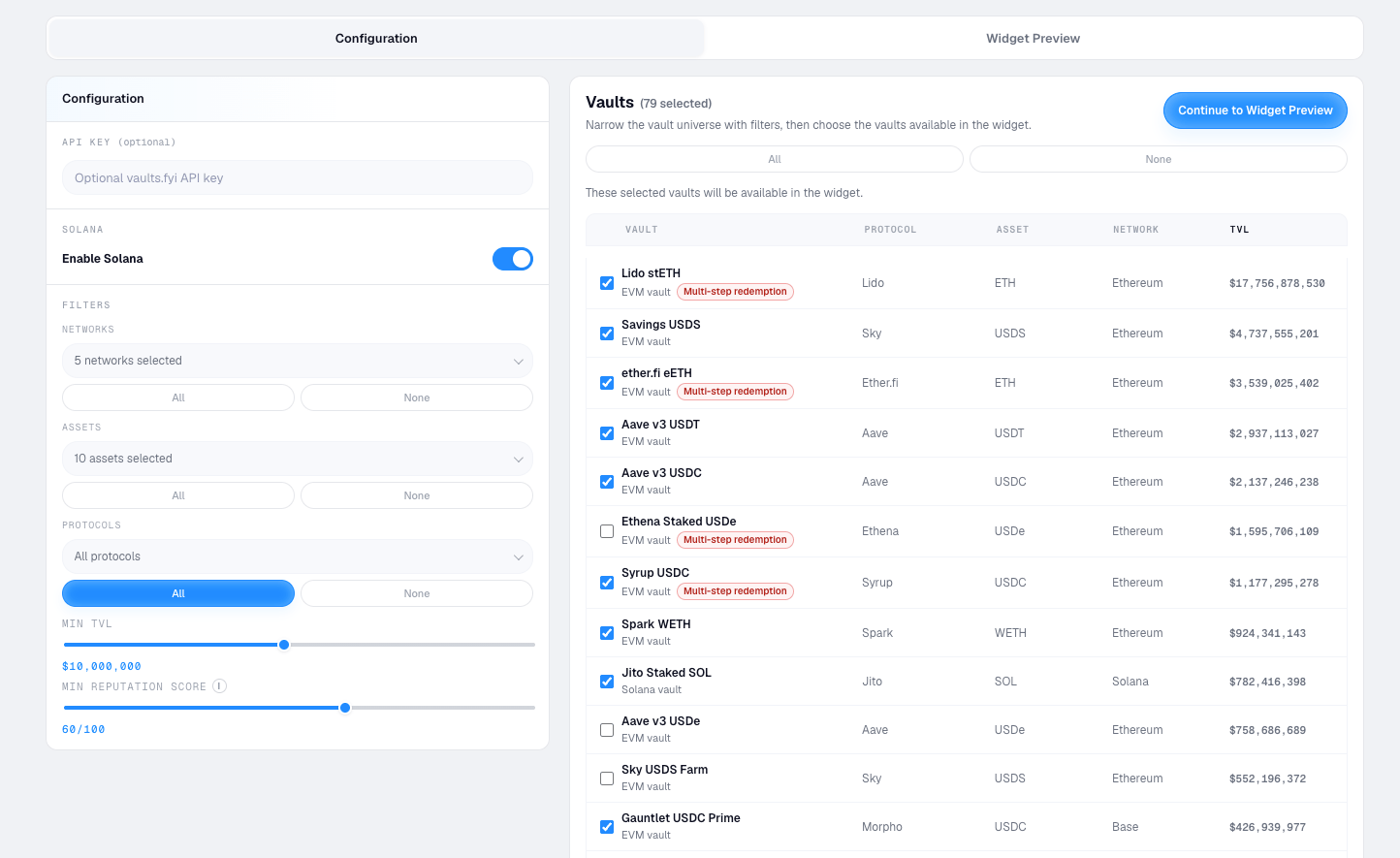
Task: Uncheck the Jito Staked SOL checkbox
Action: 607,682
